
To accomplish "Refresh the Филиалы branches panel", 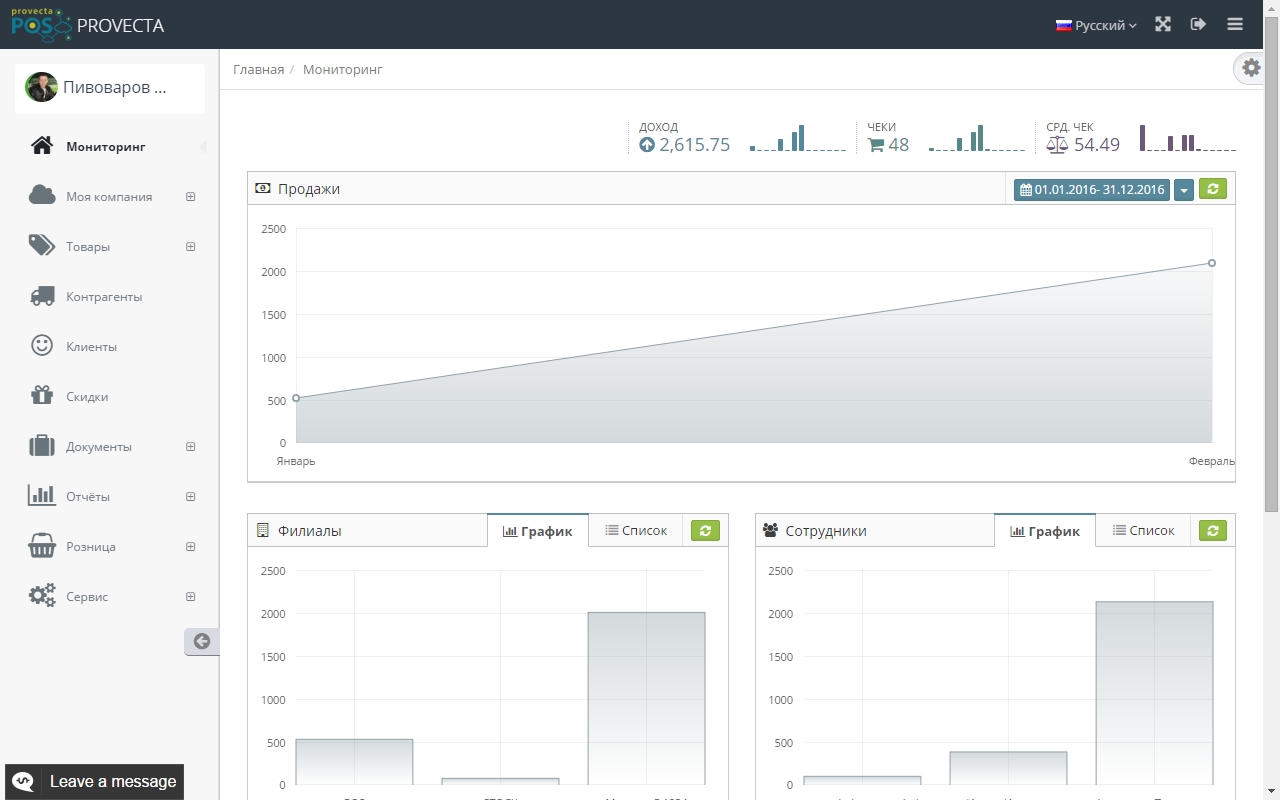I will click(705, 531).
